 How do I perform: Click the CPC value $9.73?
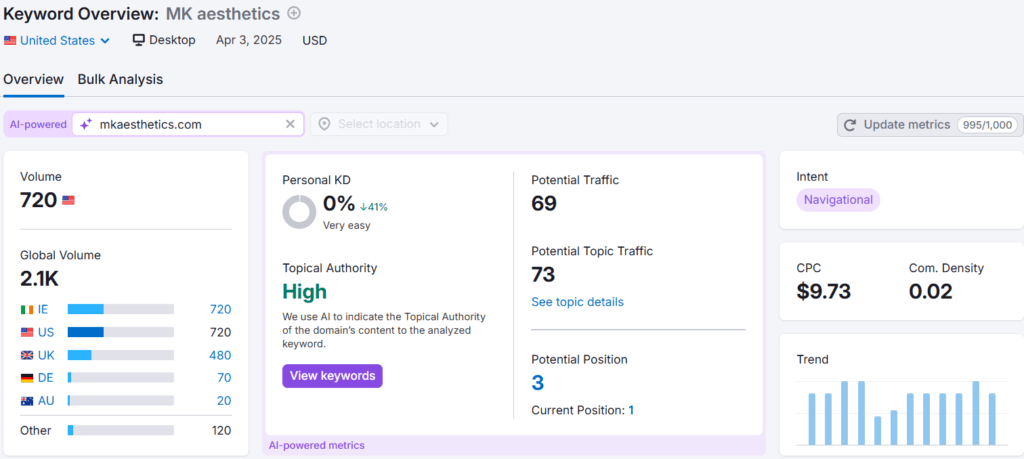click(824, 291)
